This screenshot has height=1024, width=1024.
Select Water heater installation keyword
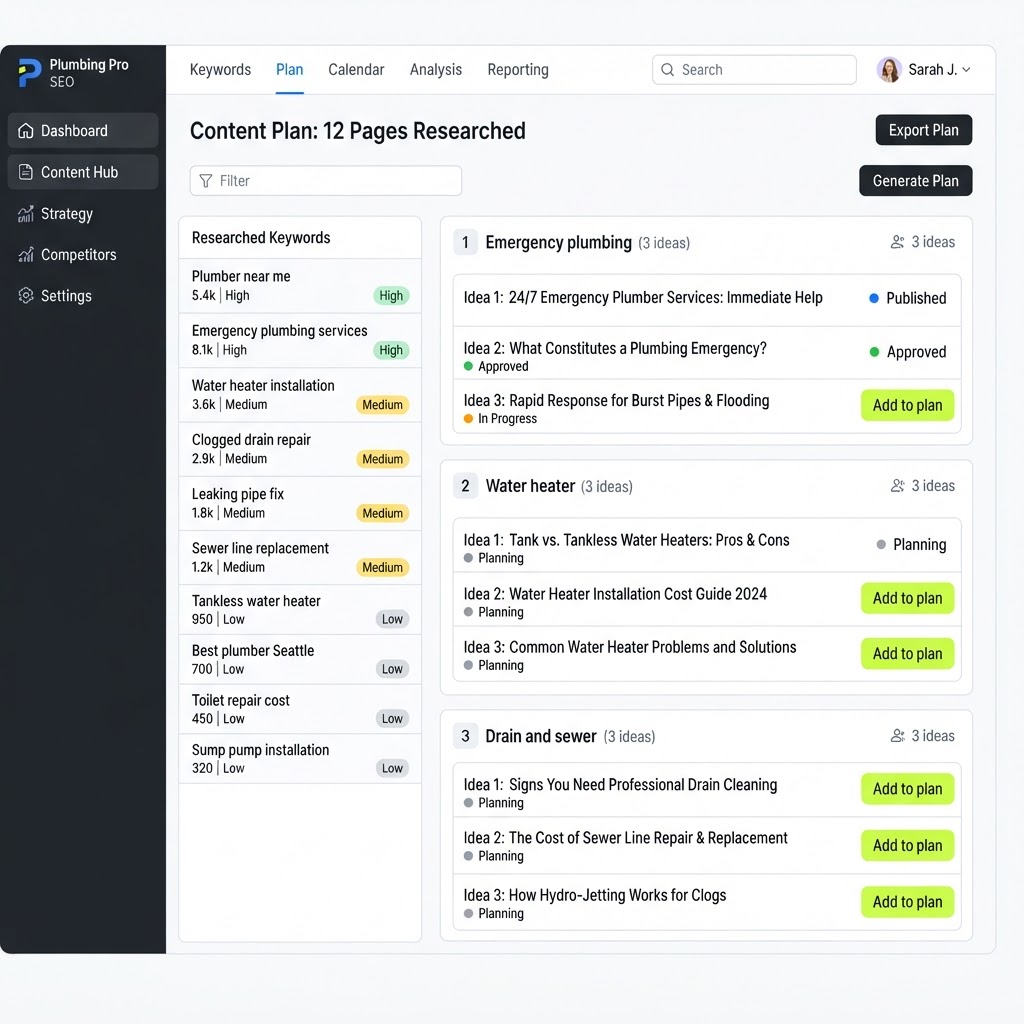tap(300, 394)
